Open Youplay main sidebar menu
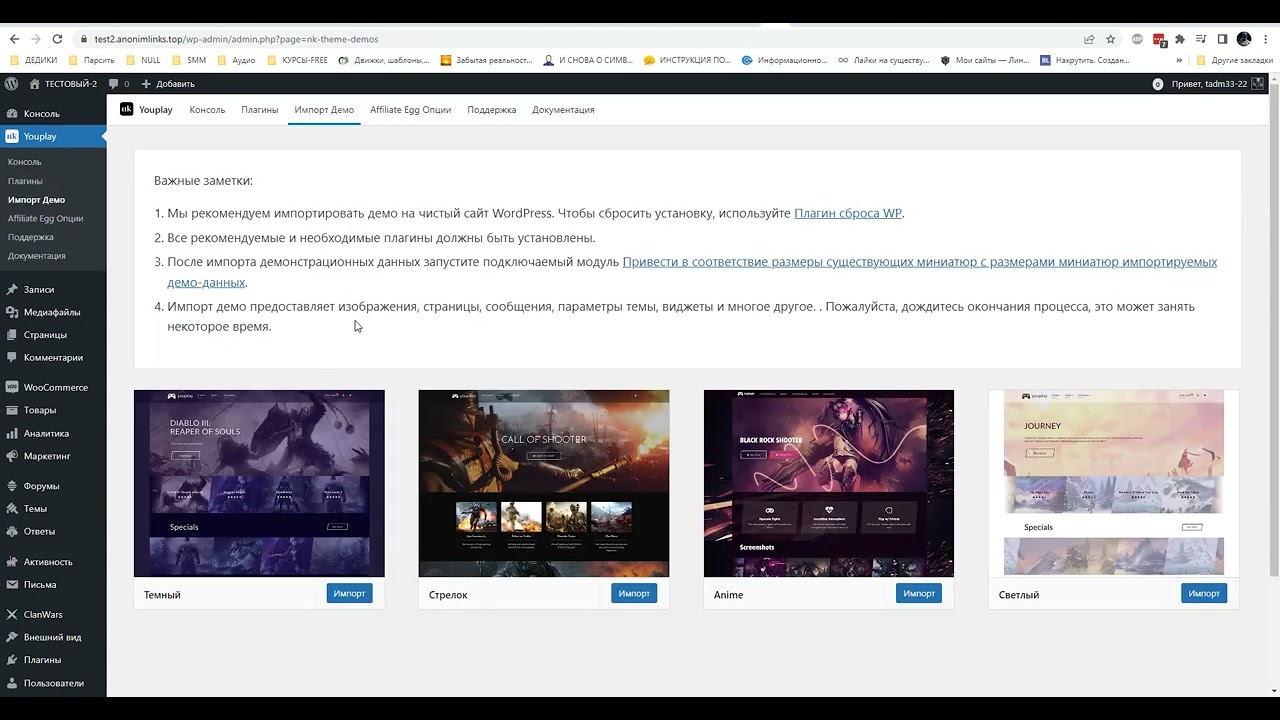This screenshot has width=1280, height=720. pos(53,136)
